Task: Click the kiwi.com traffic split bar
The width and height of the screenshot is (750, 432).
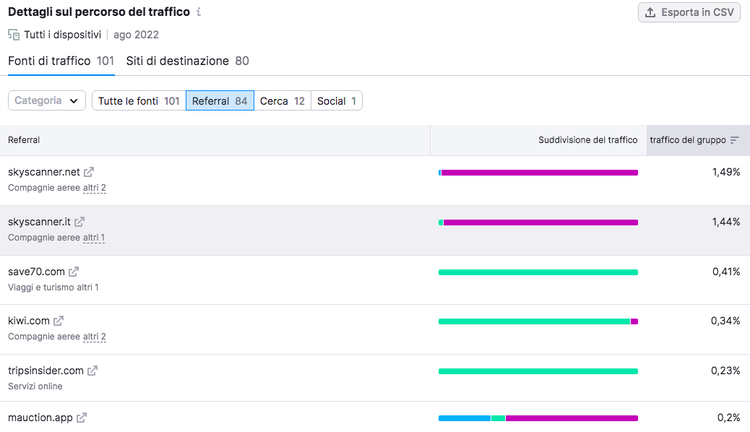Action: (538, 321)
